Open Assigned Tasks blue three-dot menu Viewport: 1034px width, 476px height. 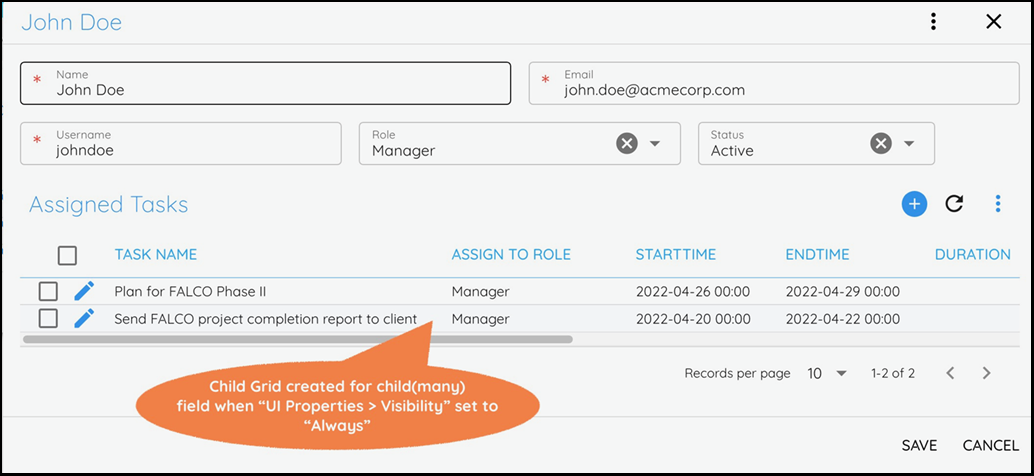(x=997, y=204)
